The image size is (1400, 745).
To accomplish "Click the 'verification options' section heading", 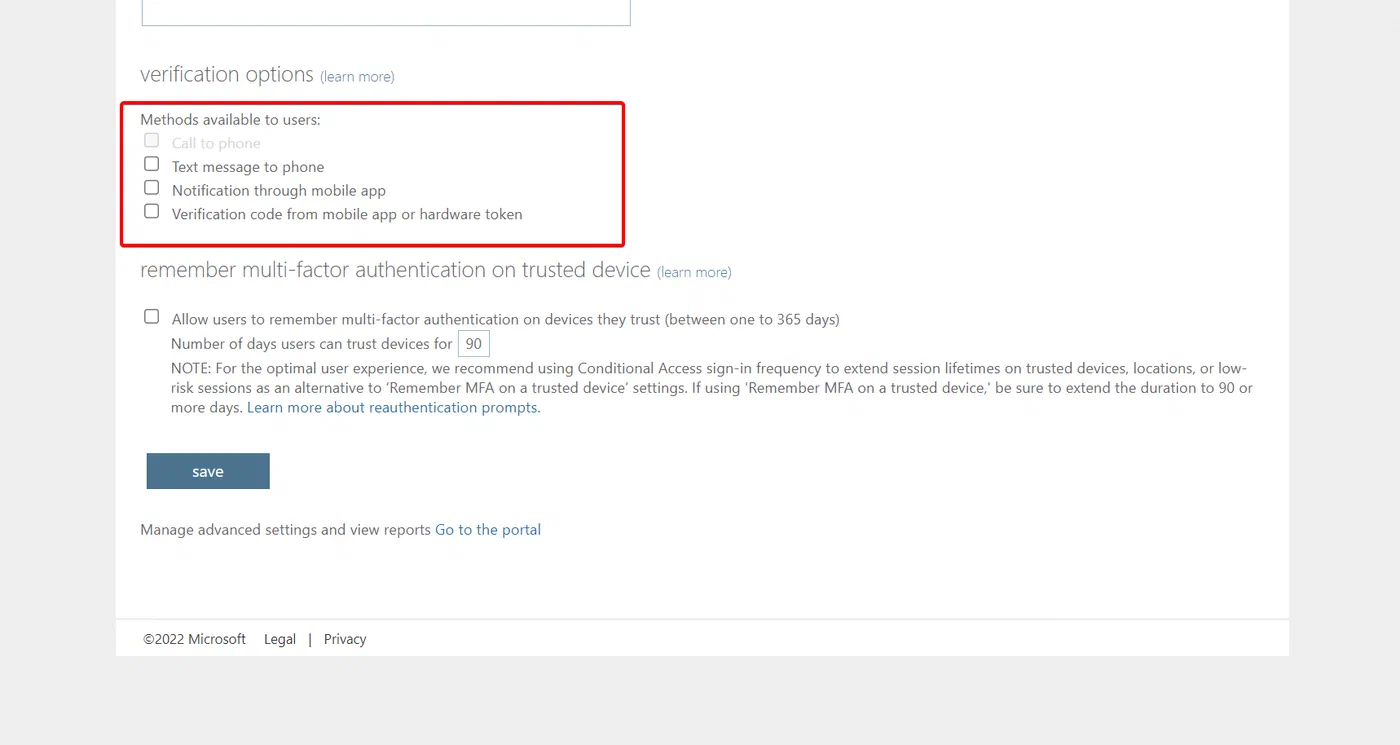I will coord(227,75).
